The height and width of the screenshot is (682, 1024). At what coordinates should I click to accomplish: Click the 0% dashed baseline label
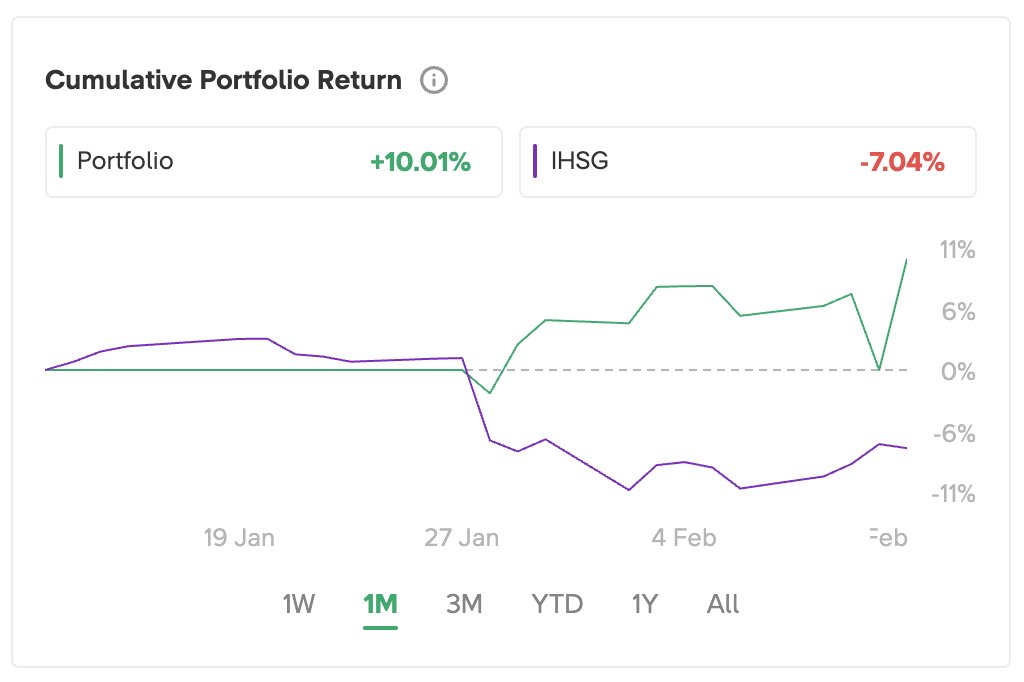958,372
